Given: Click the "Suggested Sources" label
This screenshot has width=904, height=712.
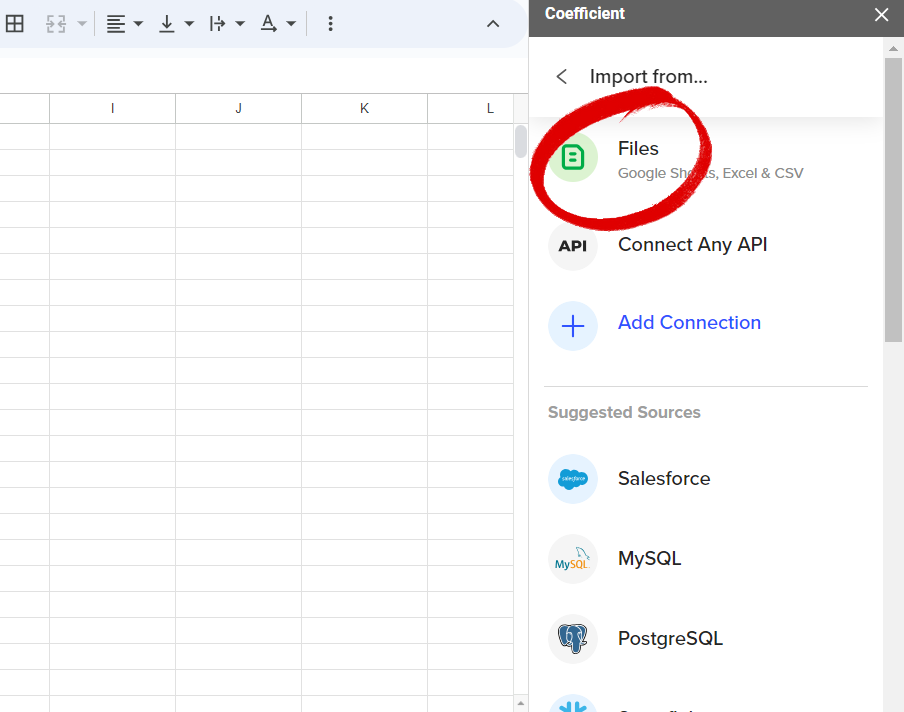Looking at the screenshot, I should point(624,412).
